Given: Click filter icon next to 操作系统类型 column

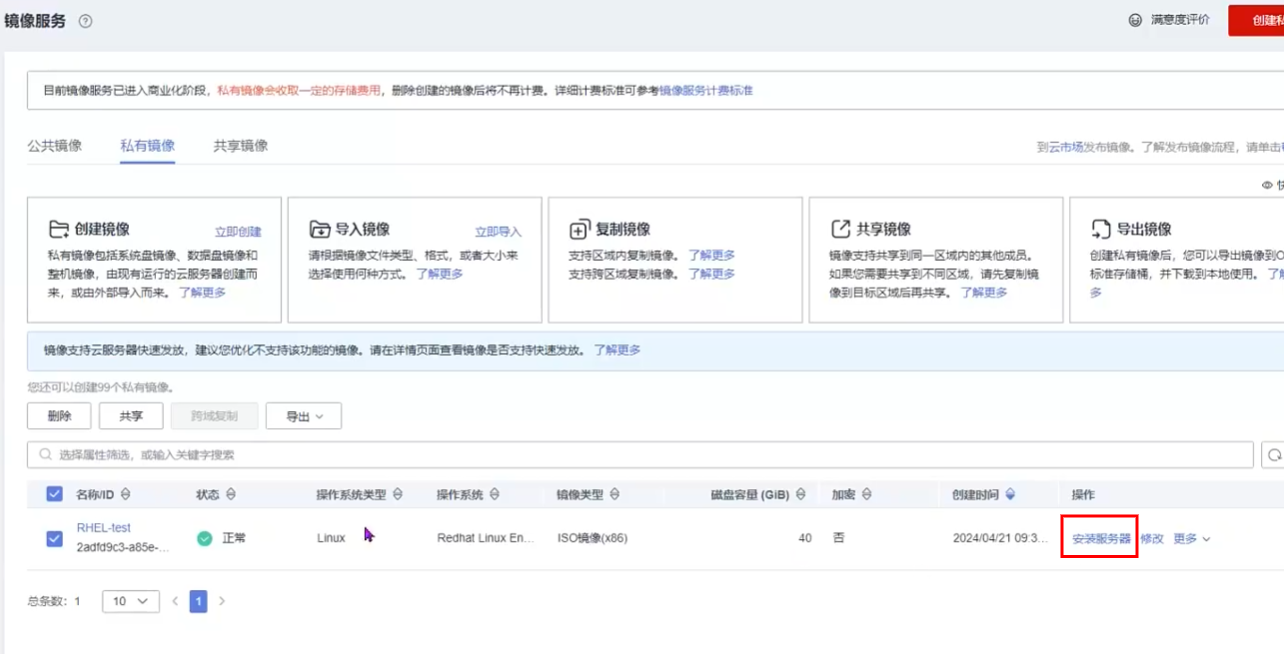Looking at the screenshot, I should pyautogui.click(x=398, y=495).
